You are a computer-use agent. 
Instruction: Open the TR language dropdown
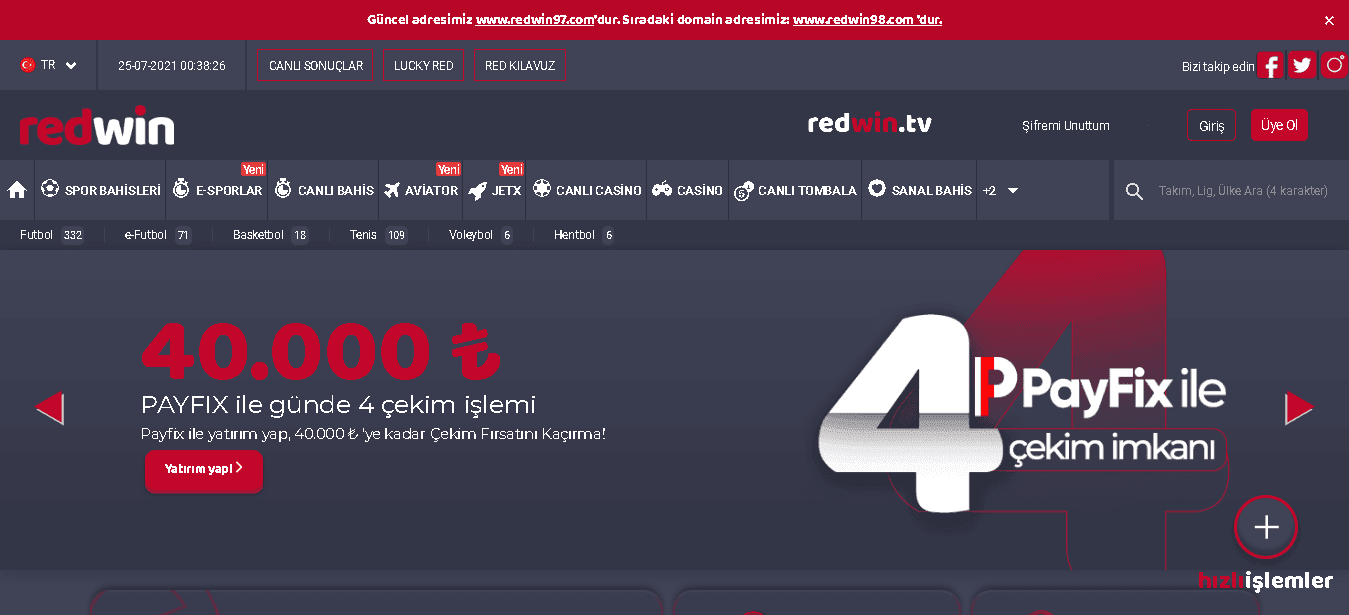pos(49,65)
